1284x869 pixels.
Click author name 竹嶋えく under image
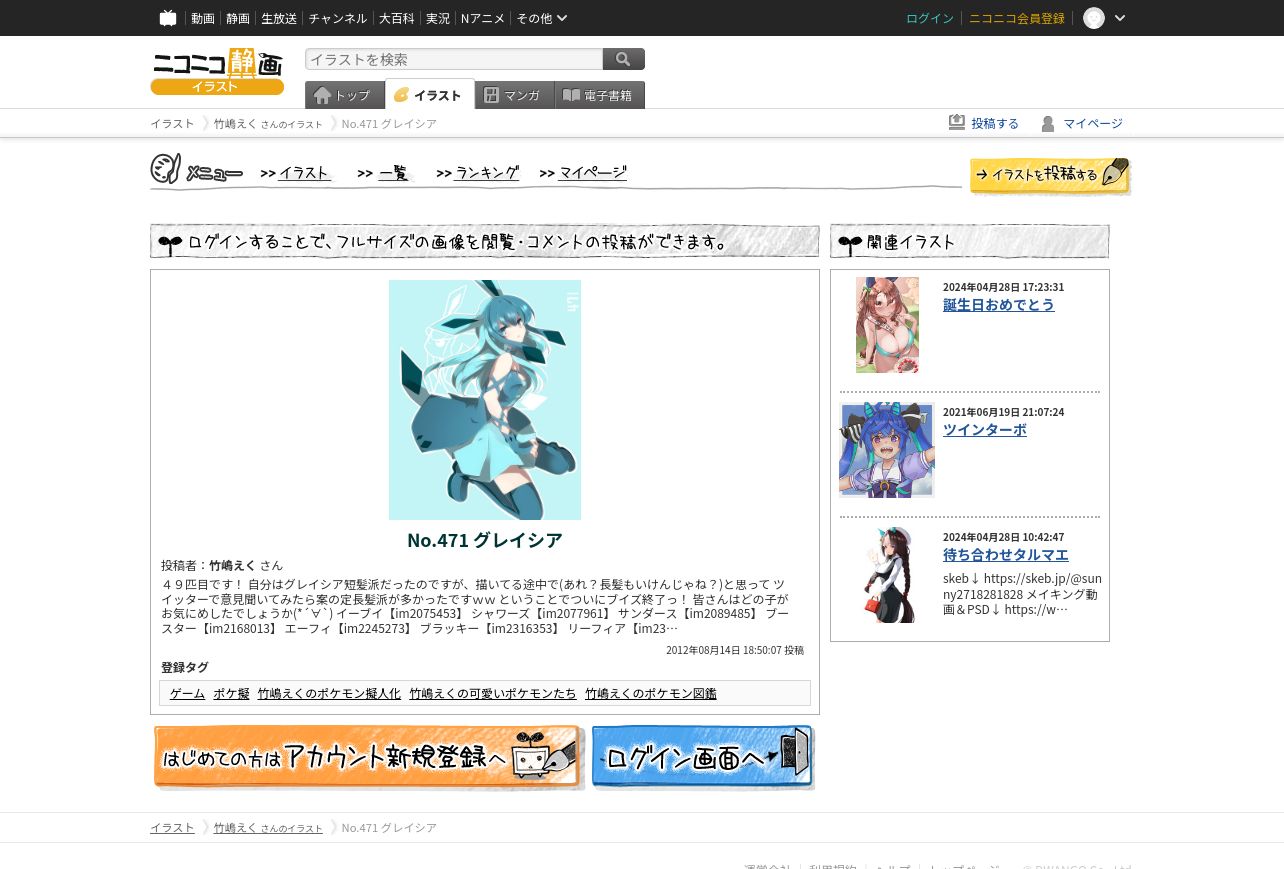pos(232,565)
